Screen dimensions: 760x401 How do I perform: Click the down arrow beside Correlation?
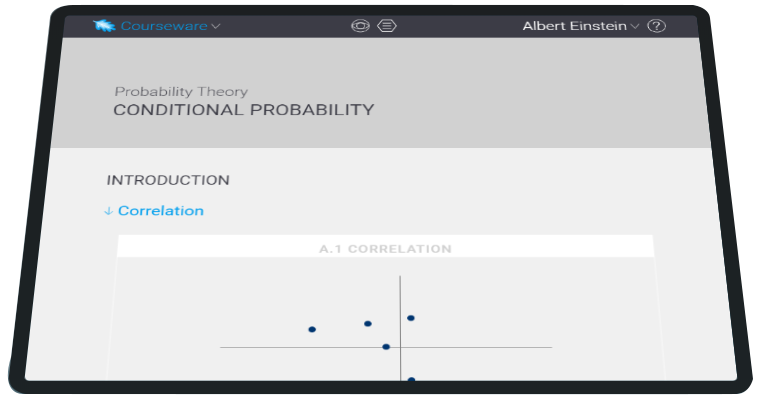pyautogui.click(x=109, y=211)
